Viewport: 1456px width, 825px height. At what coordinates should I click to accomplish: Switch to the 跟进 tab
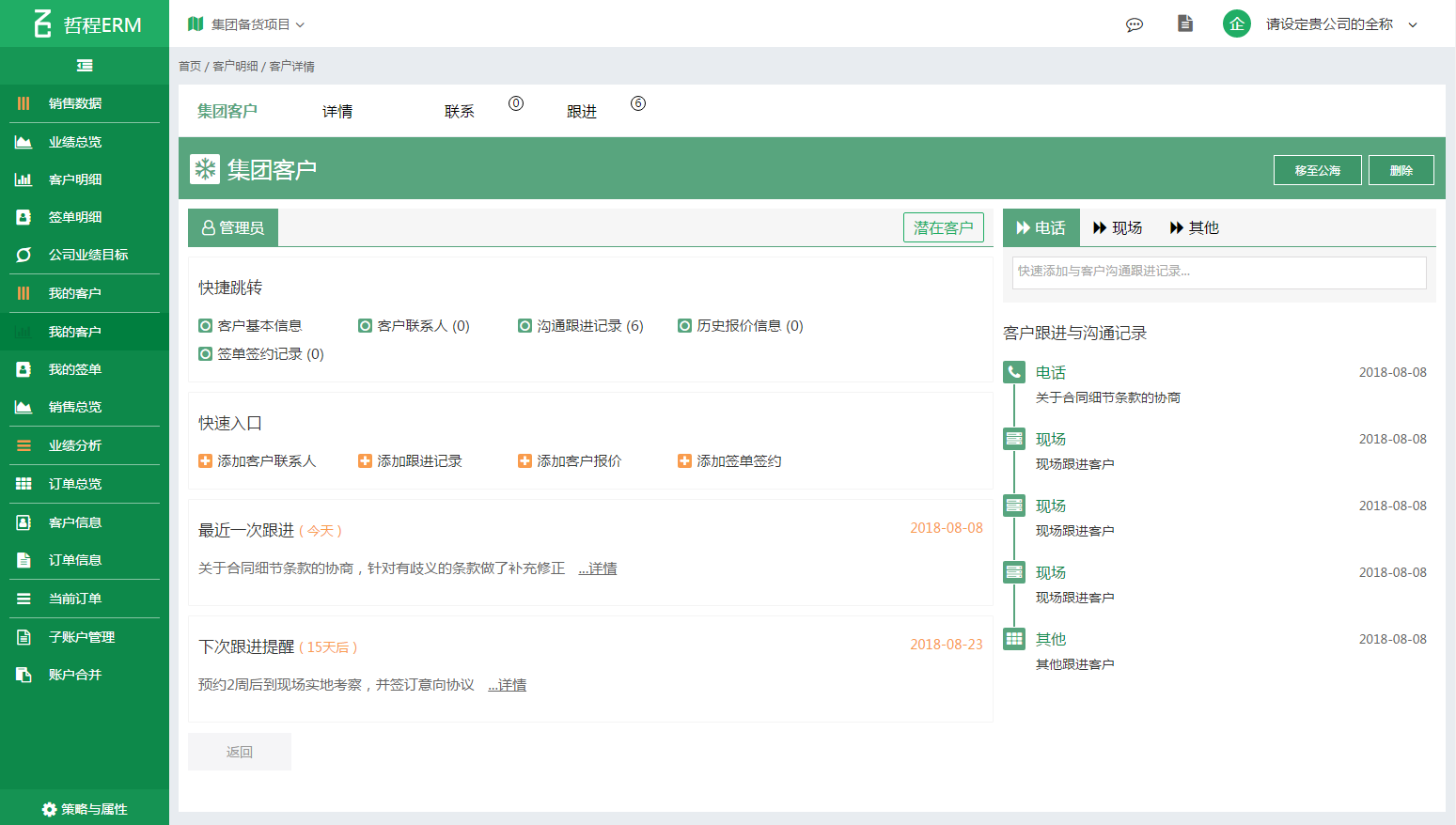[582, 112]
